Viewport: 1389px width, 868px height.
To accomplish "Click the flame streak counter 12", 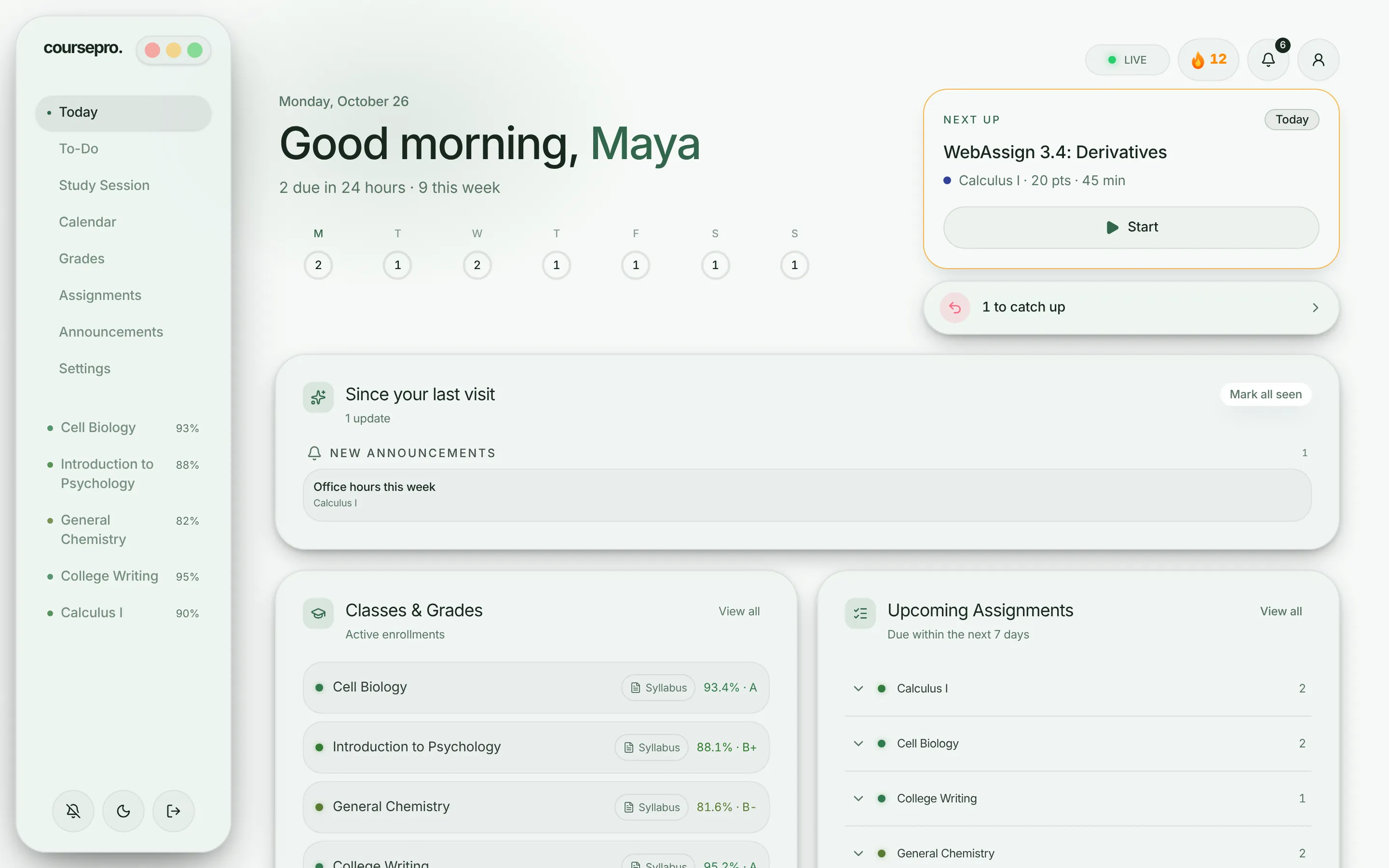I will tap(1208, 60).
